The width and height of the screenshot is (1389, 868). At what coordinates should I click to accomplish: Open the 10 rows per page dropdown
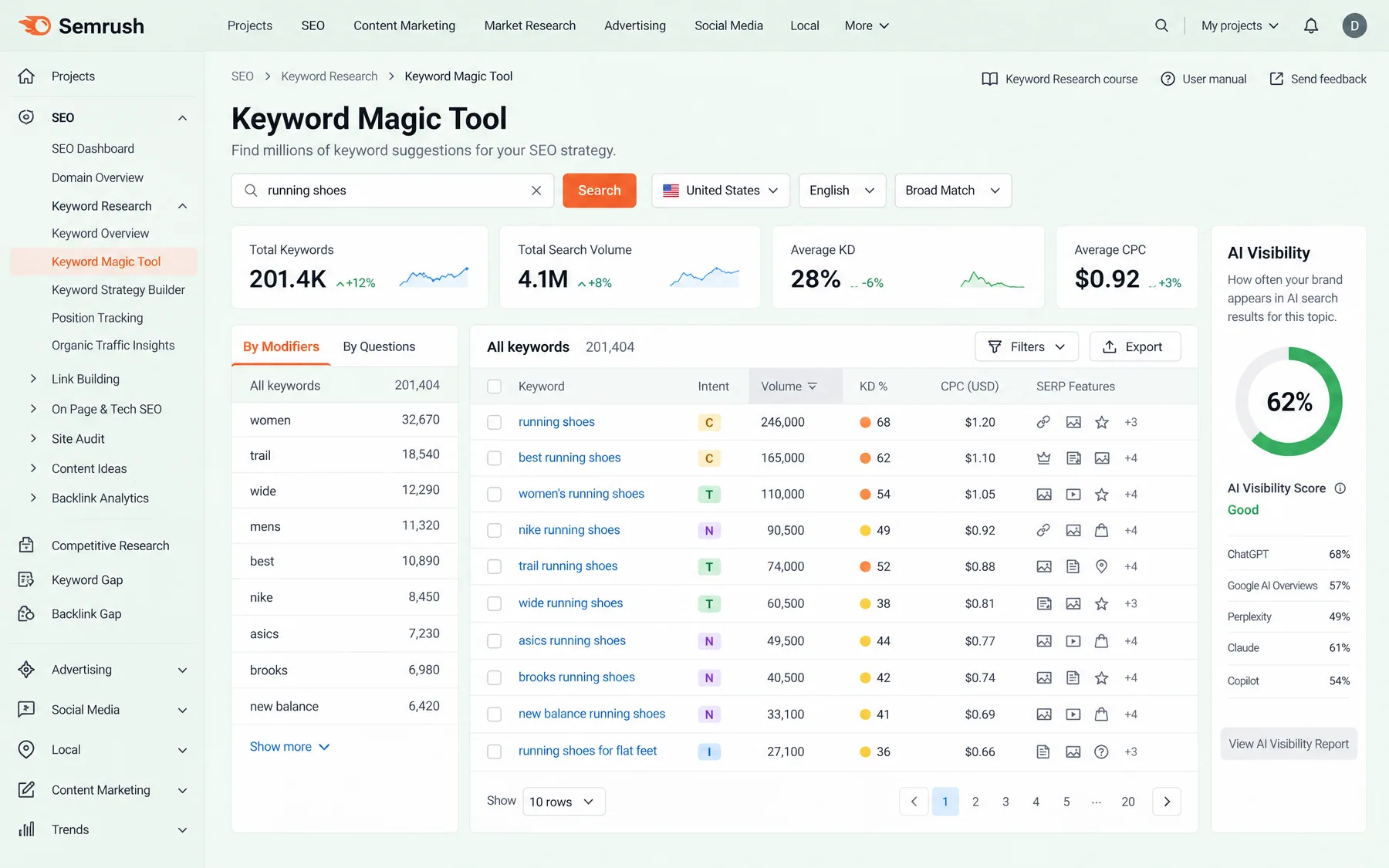563,802
